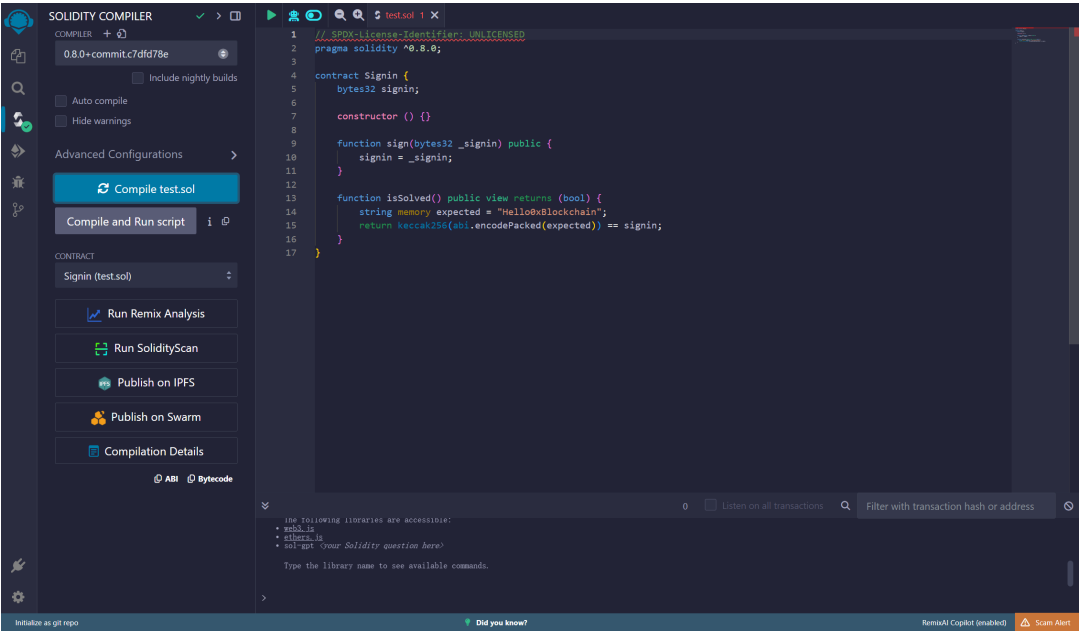Click the web3.js link in terminal
Image resolution: width=1083 pixels, height=636 pixels.
click(x=298, y=528)
